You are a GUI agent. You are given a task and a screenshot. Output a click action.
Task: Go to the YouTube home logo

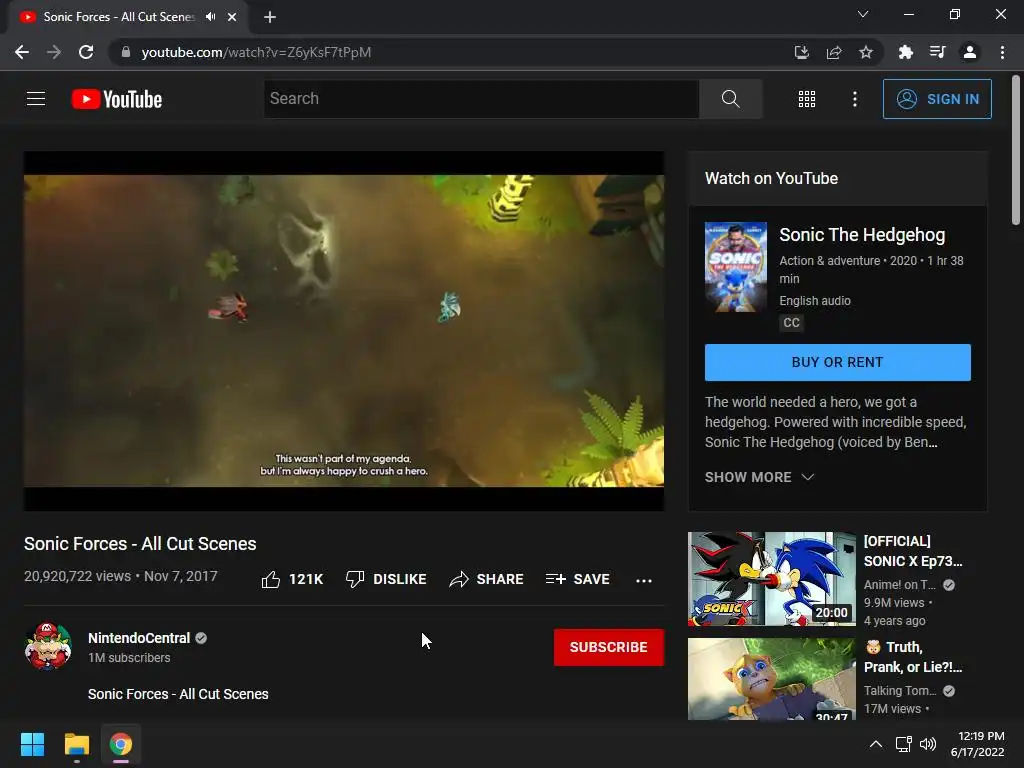(x=117, y=99)
